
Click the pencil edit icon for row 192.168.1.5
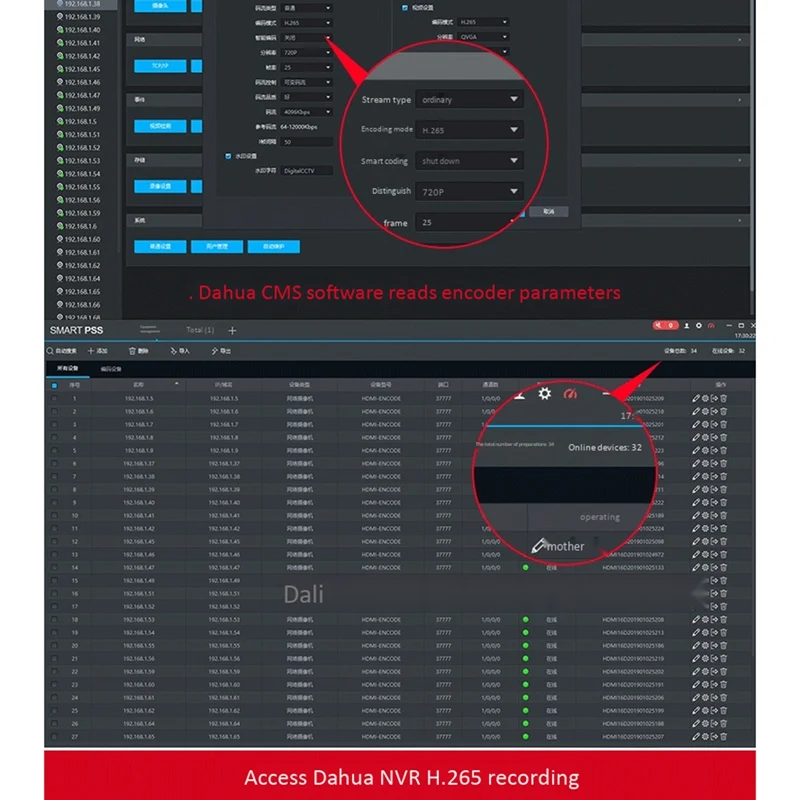pos(696,398)
